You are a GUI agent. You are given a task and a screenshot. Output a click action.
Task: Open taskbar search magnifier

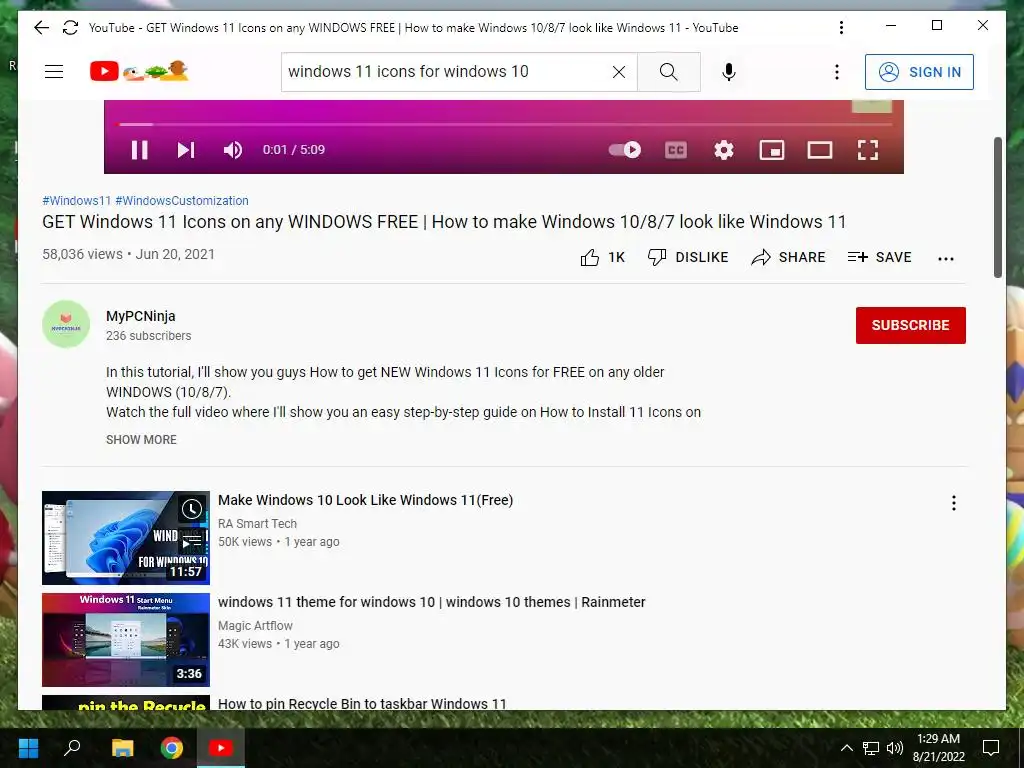[72, 748]
